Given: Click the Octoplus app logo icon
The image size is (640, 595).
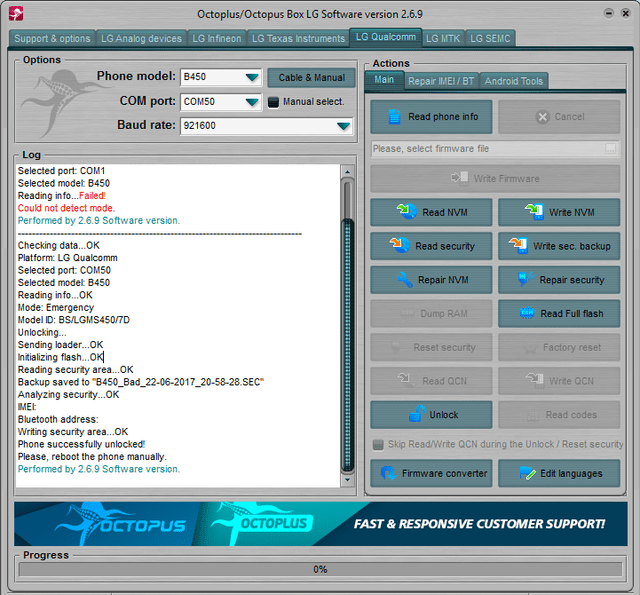Looking at the screenshot, I should (16, 14).
